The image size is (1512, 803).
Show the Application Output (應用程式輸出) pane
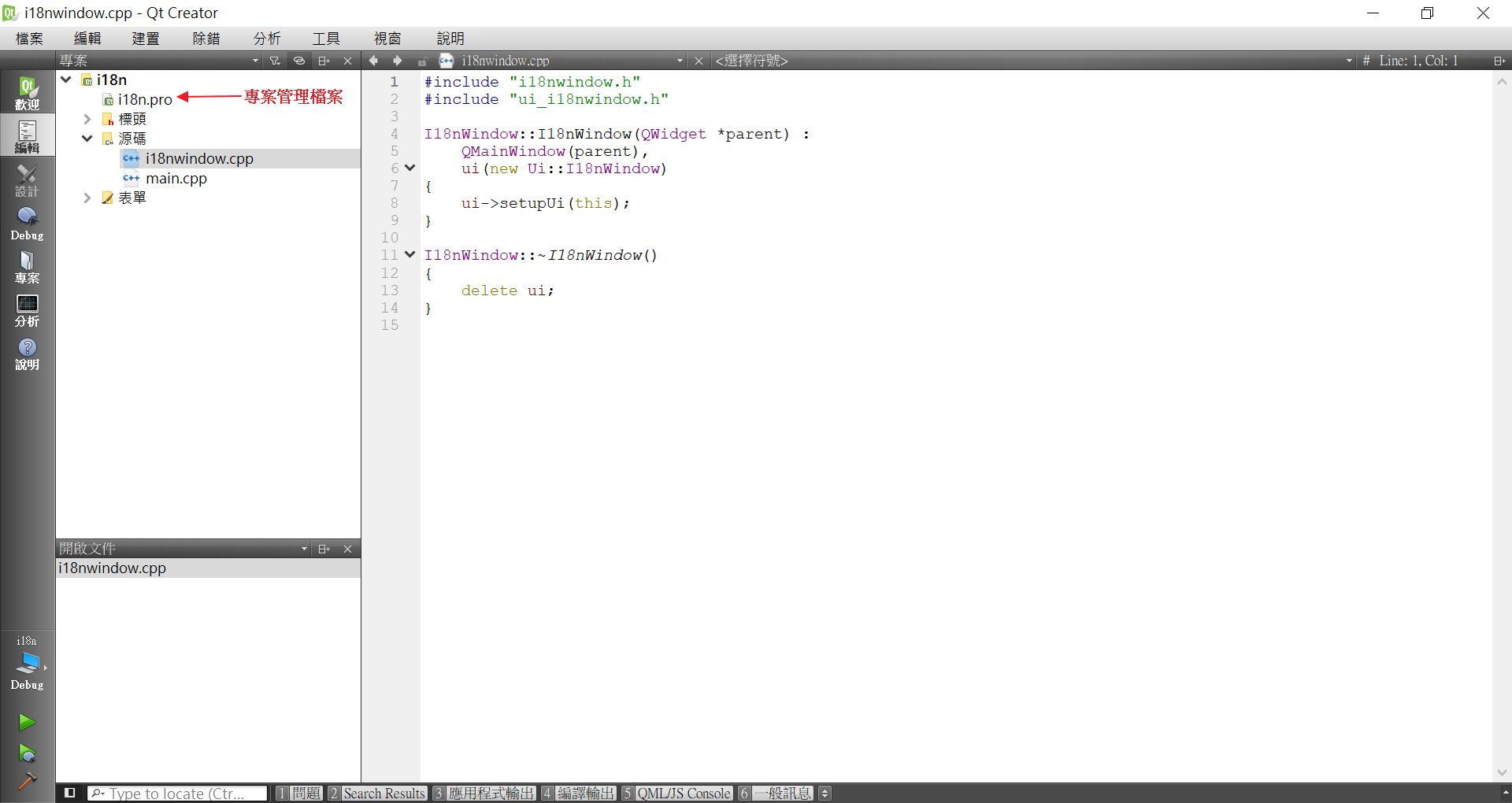[484, 793]
